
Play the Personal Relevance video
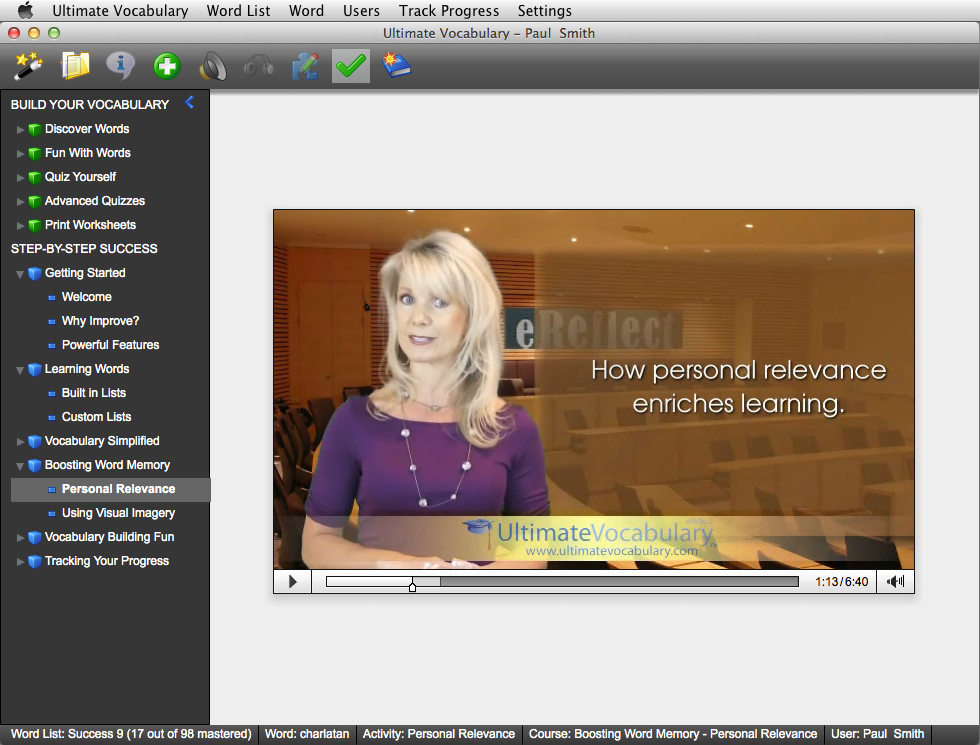pyautogui.click(x=292, y=581)
